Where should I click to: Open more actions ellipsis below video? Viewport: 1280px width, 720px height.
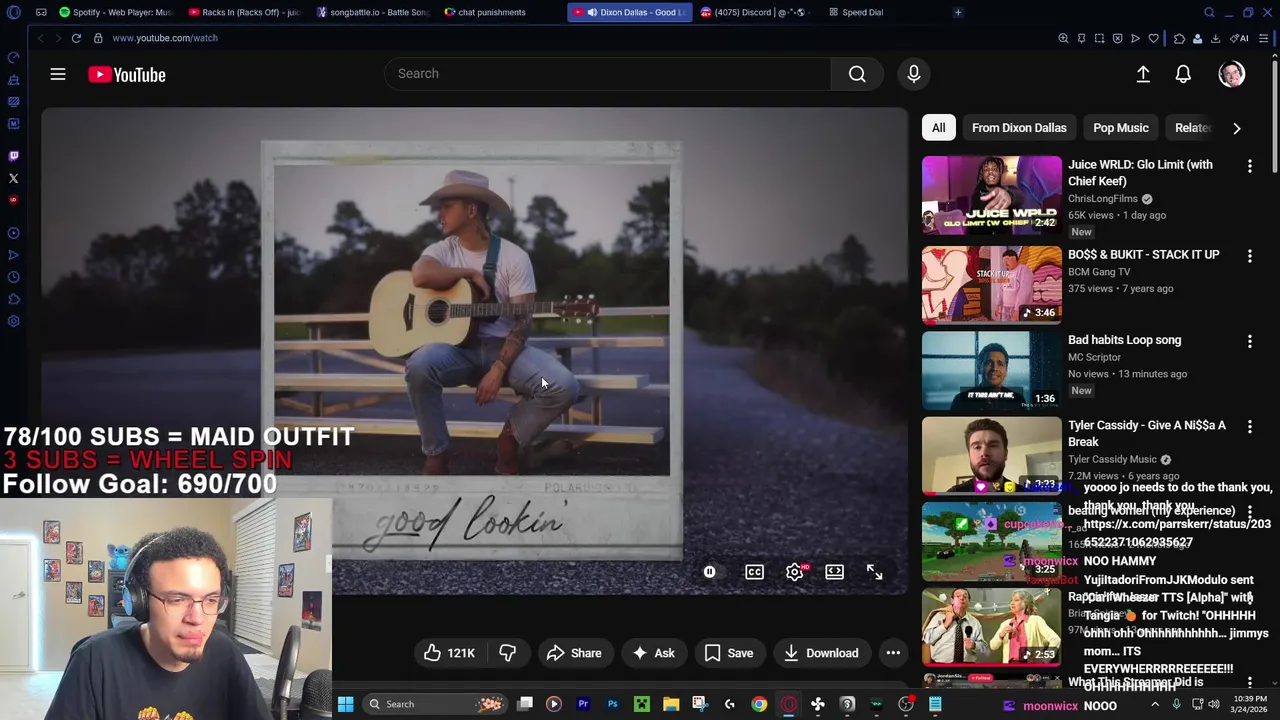pos(893,653)
